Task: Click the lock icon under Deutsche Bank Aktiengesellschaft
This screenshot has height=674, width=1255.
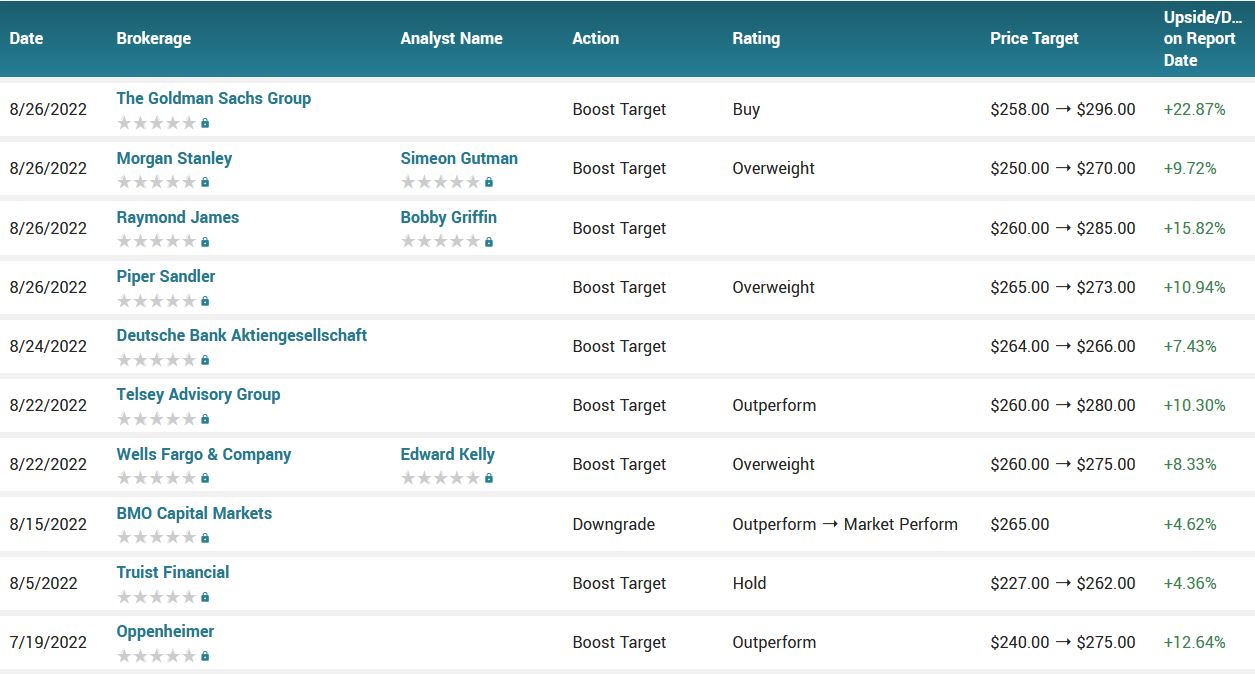Action: (x=205, y=359)
